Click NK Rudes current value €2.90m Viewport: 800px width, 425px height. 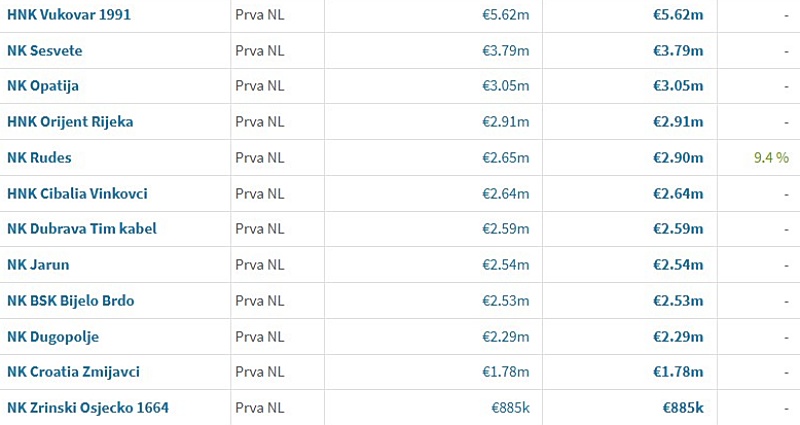coord(678,158)
